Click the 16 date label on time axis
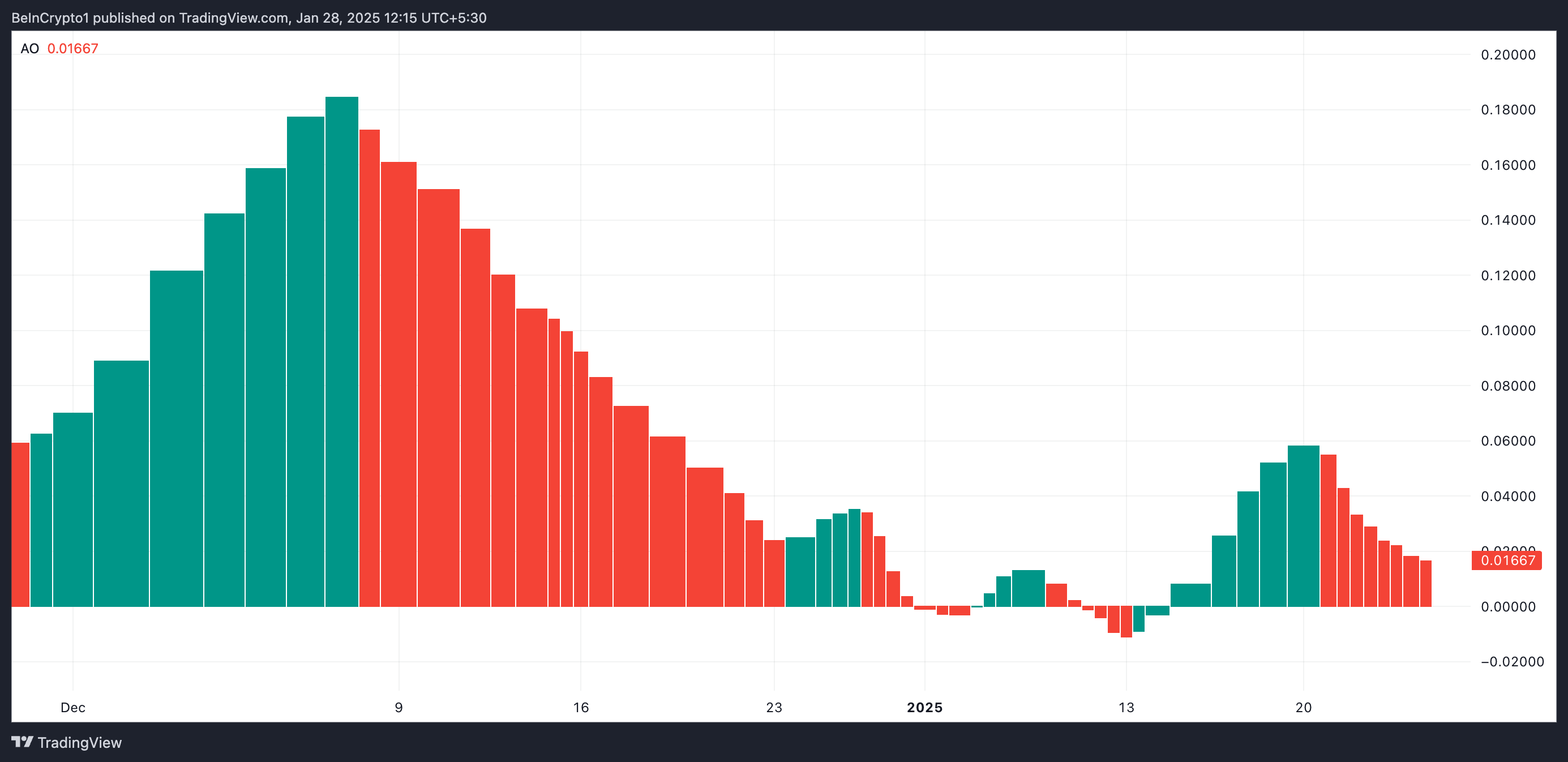The image size is (1568, 762). pos(581,707)
